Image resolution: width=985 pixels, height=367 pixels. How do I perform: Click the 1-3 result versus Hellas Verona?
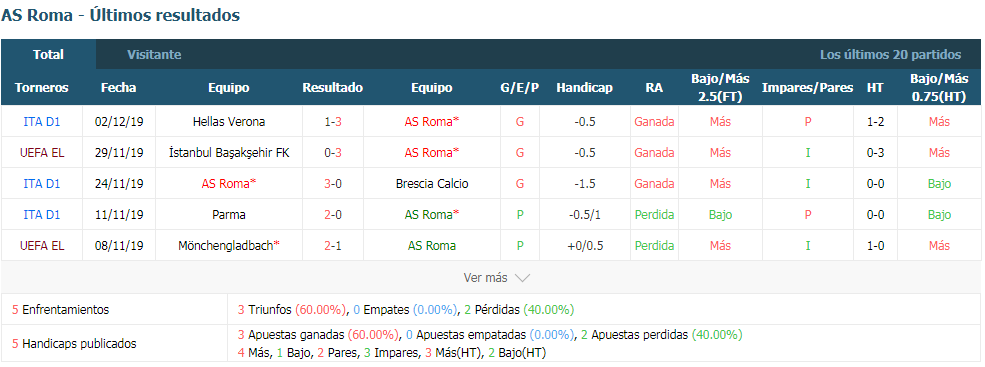click(x=333, y=122)
